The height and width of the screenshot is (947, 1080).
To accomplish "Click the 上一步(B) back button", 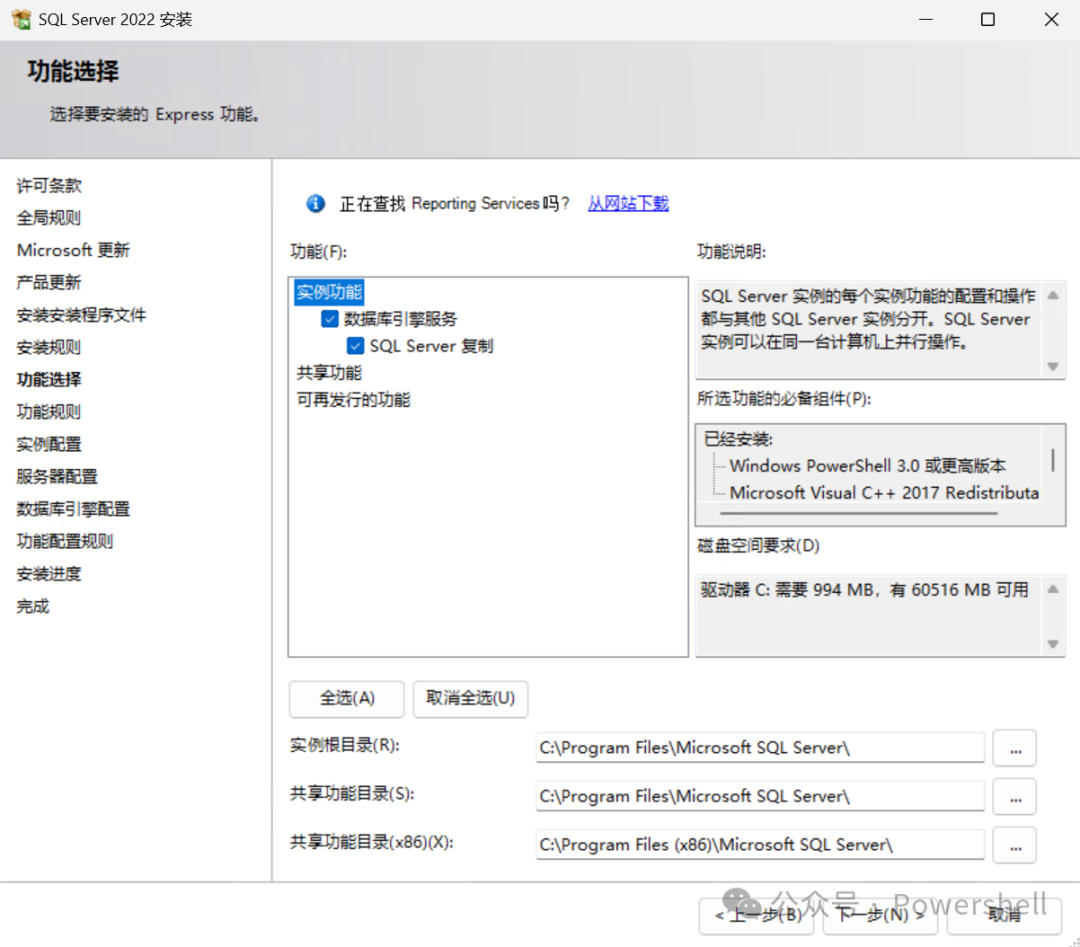I will click(x=756, y=915).
